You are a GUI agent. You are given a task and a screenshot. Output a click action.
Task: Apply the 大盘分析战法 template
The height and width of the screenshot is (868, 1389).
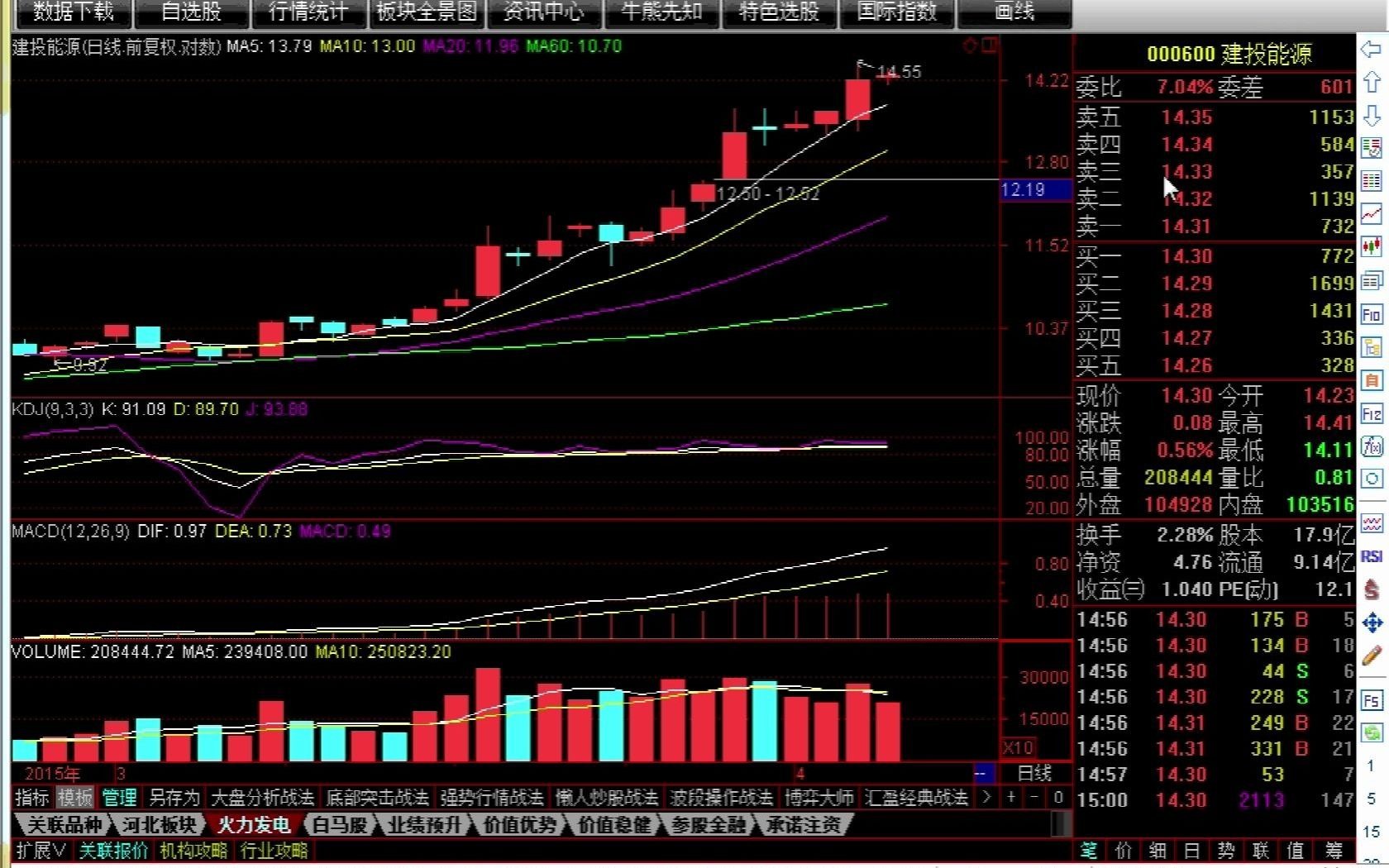(x=263, y=798)
